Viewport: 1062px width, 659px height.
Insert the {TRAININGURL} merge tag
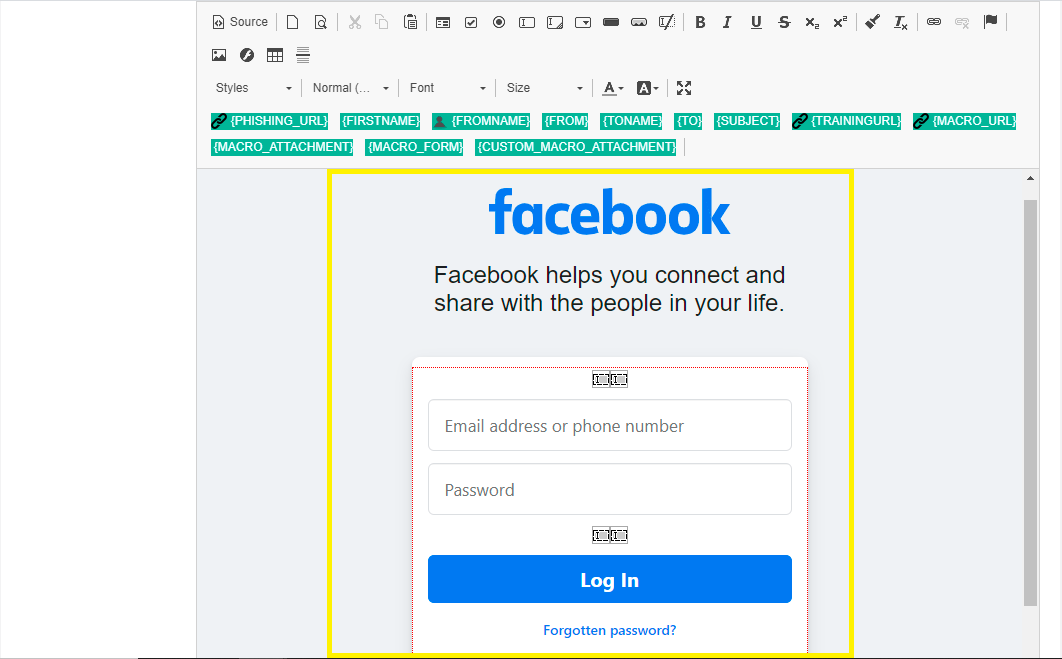point(847,121)
